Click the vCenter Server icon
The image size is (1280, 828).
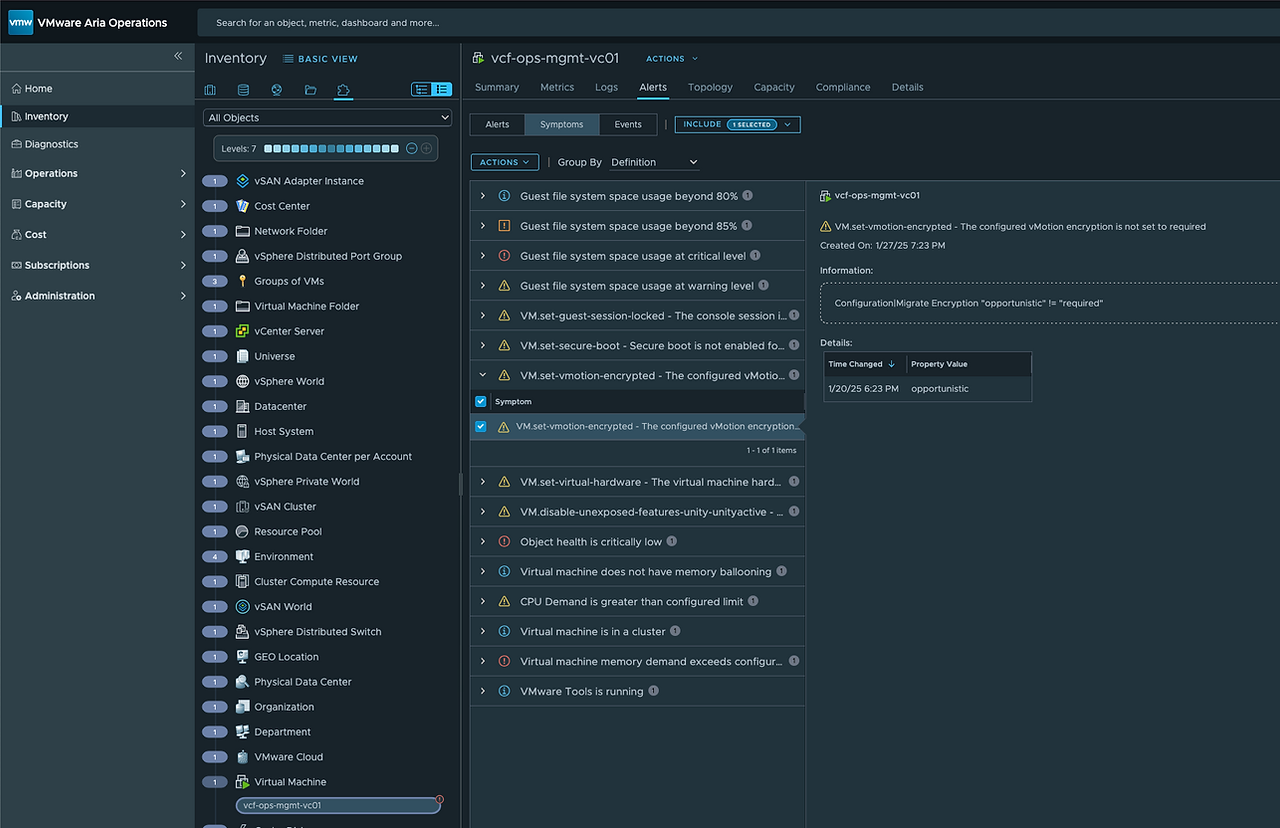tap(242, 331)
